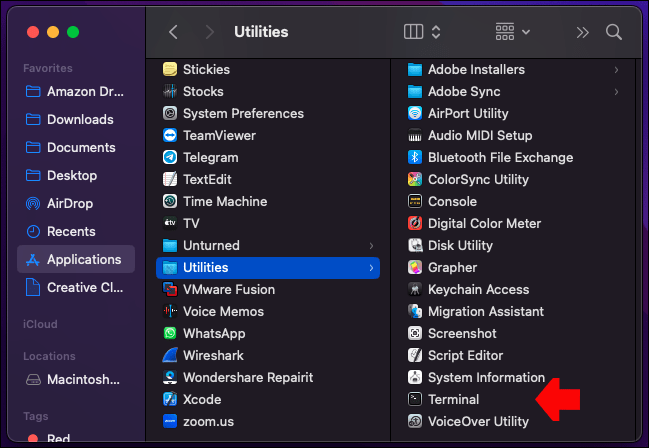Click the Xcode app icon
The width and height of the screenshot is (649, 448).
[x=170, y=399]
